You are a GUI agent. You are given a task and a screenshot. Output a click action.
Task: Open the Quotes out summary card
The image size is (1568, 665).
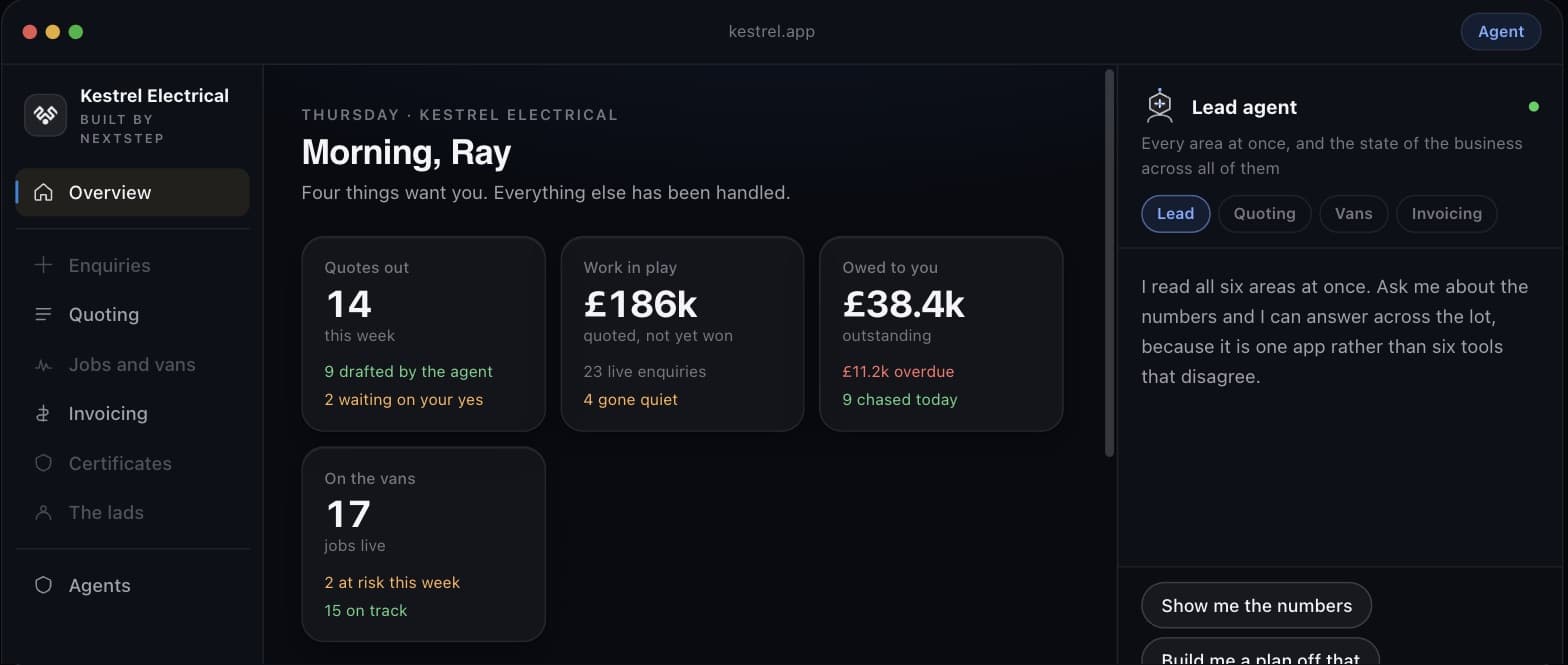tap(423, 334)
